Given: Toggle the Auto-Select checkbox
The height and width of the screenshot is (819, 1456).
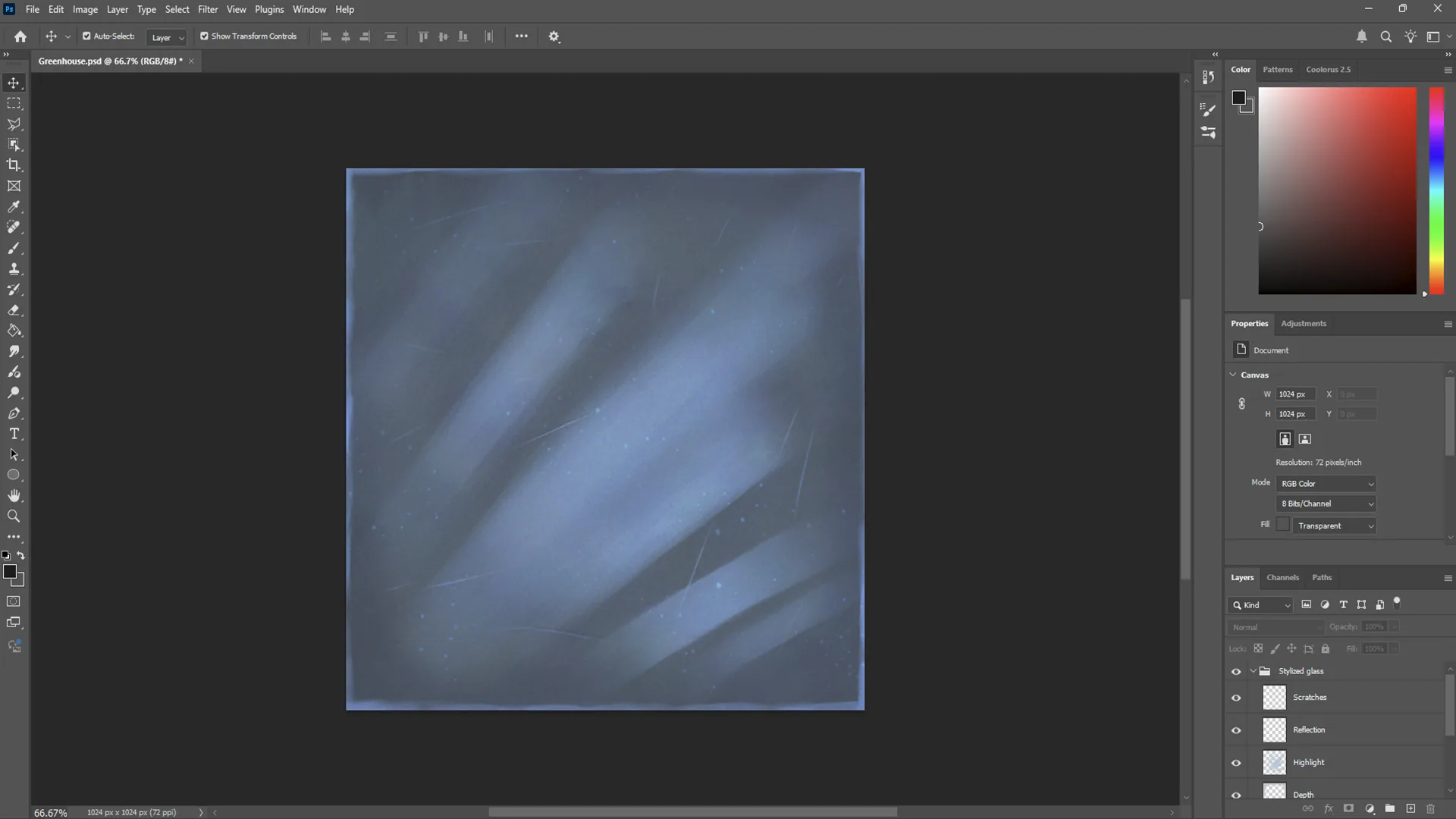Looking at the screenshot, I should pos(86,36).
